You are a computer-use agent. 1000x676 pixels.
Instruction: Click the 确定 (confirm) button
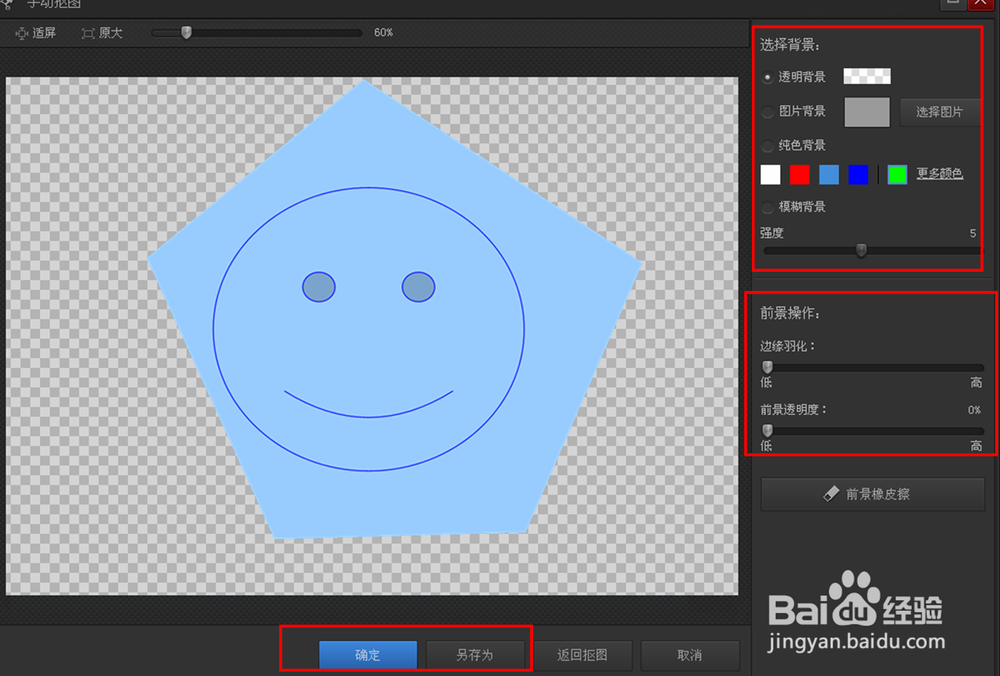pos(367,655)
